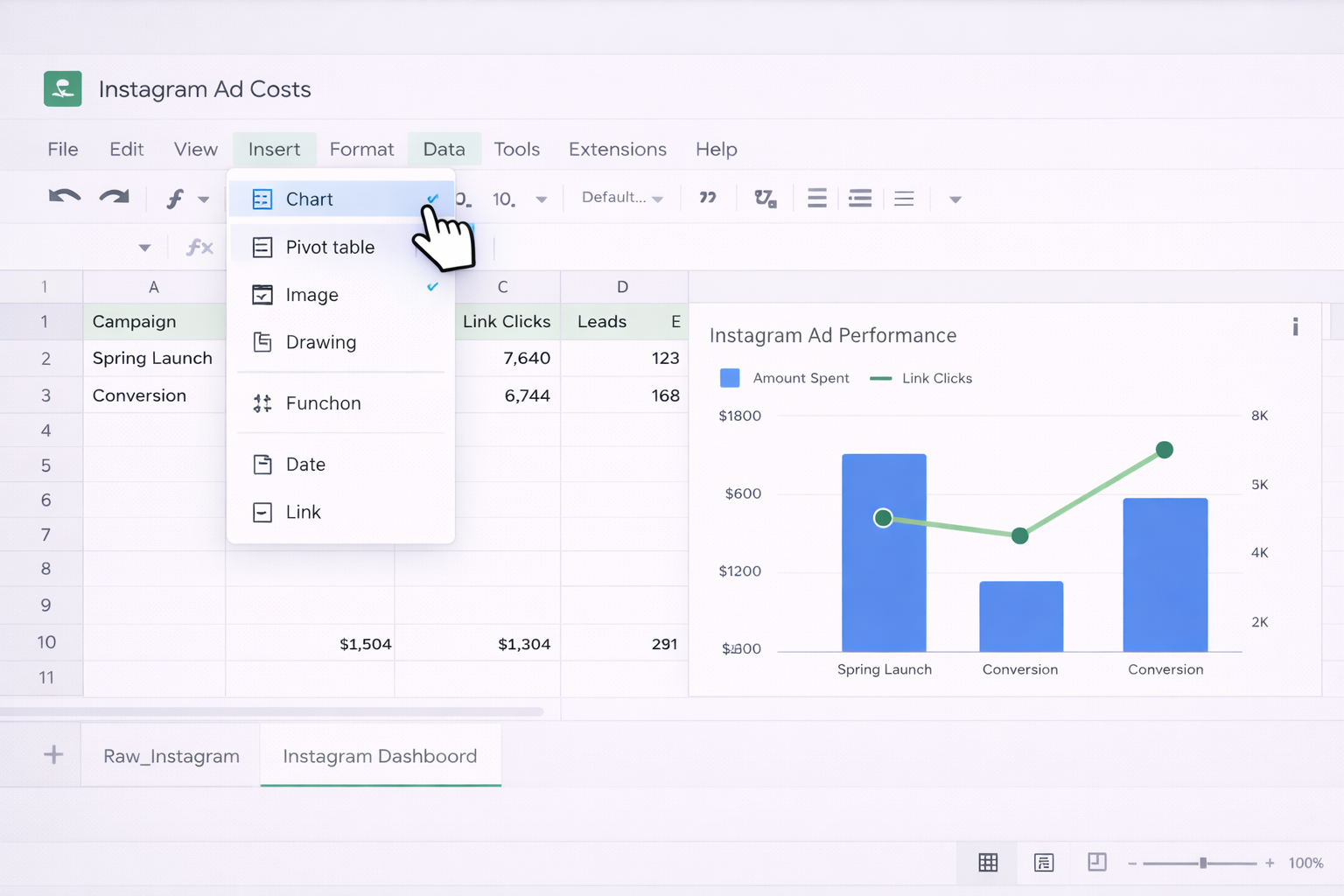Click the Pivot table menu icon
The width and height of the screenshot is (1344, 896).
coord(262,248)
